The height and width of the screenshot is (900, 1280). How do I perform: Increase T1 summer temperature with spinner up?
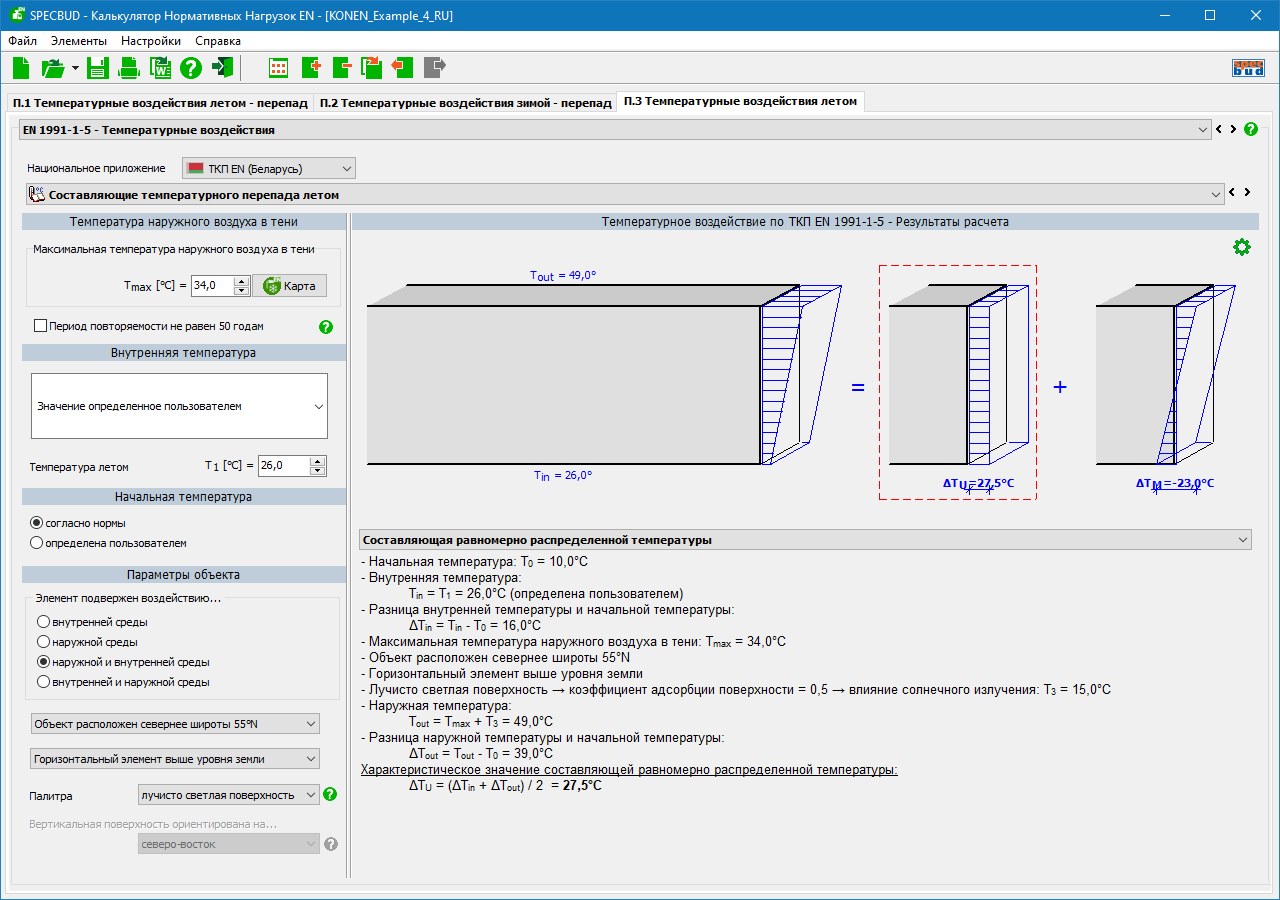point(318,461)
